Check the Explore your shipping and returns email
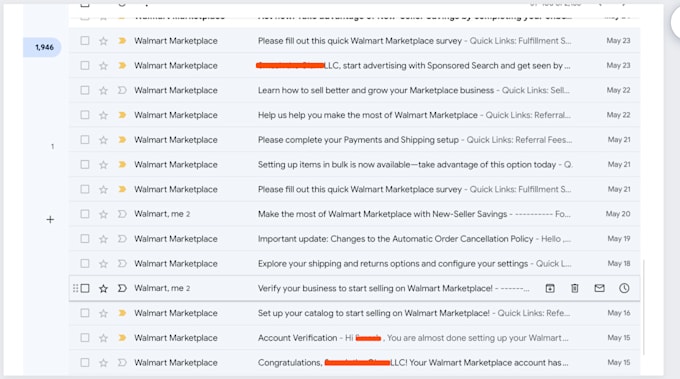This screenshot has height=379, width=680. (85, 264)
